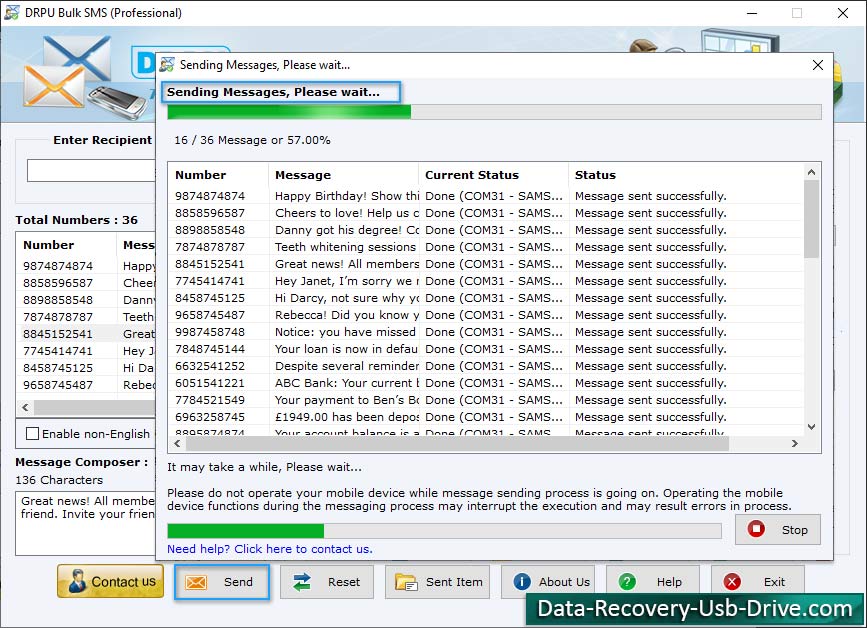This screenshot has height=628, width=867.
Task: Click the dialog's title bar app icon
Action: tap(167, 65)
